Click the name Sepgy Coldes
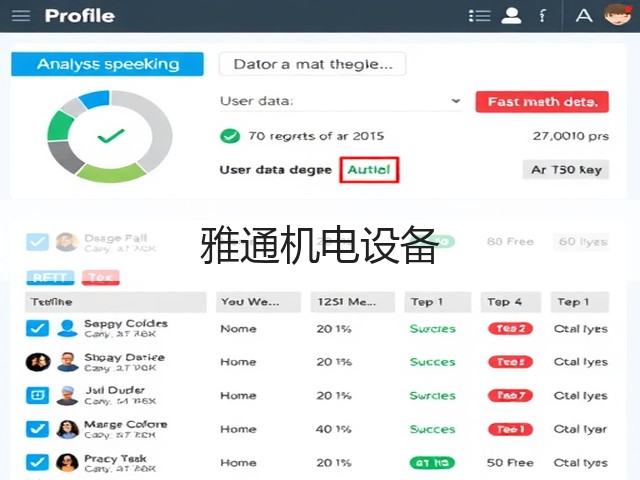640x480 pixels. coord(126,324)
